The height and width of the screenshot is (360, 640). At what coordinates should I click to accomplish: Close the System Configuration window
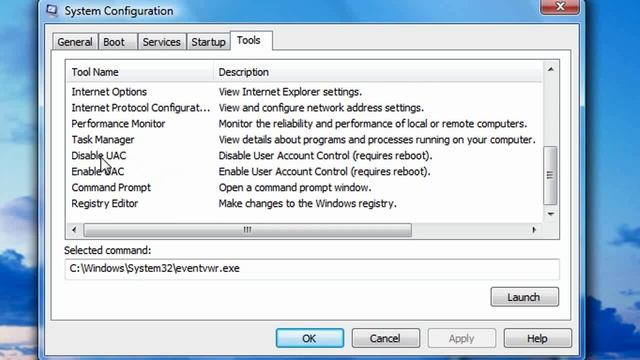point(560,7)
